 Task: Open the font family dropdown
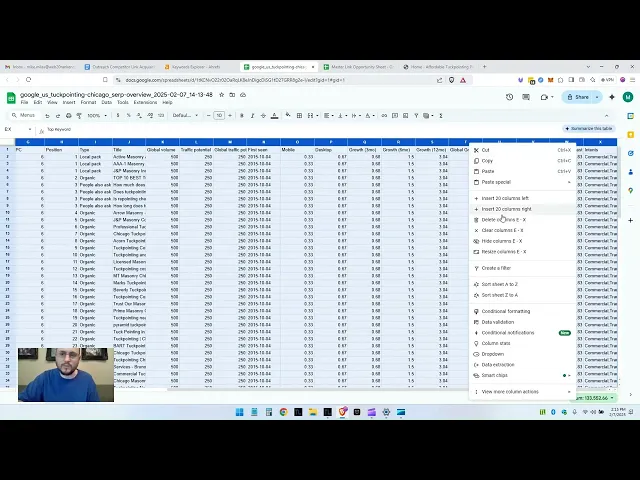(x=185, y=116)
